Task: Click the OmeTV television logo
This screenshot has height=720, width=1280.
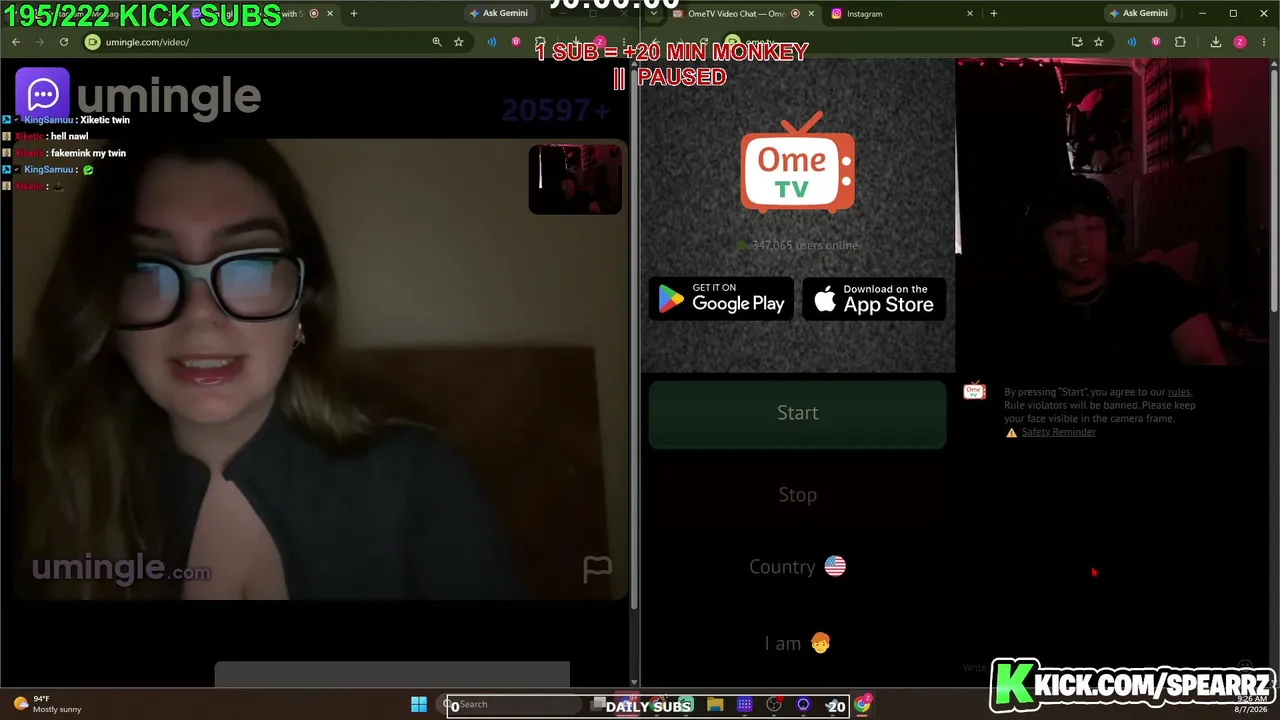Action: pyautogui.click(x=797, y=162)
